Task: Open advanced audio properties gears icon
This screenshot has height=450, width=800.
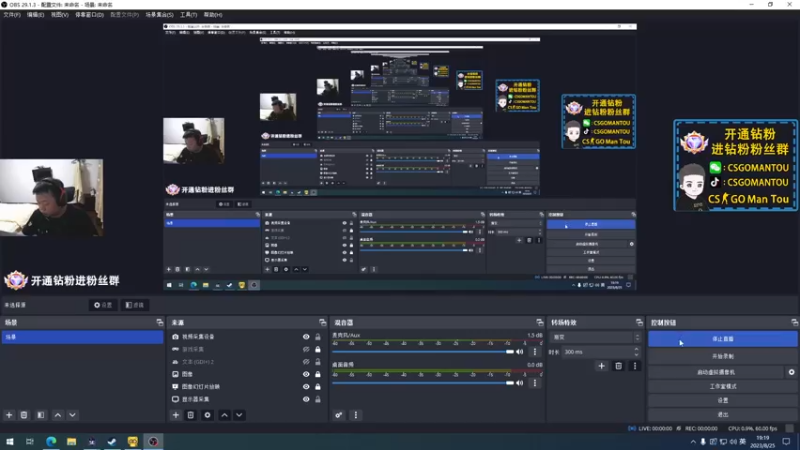Action: pos(339,415)
